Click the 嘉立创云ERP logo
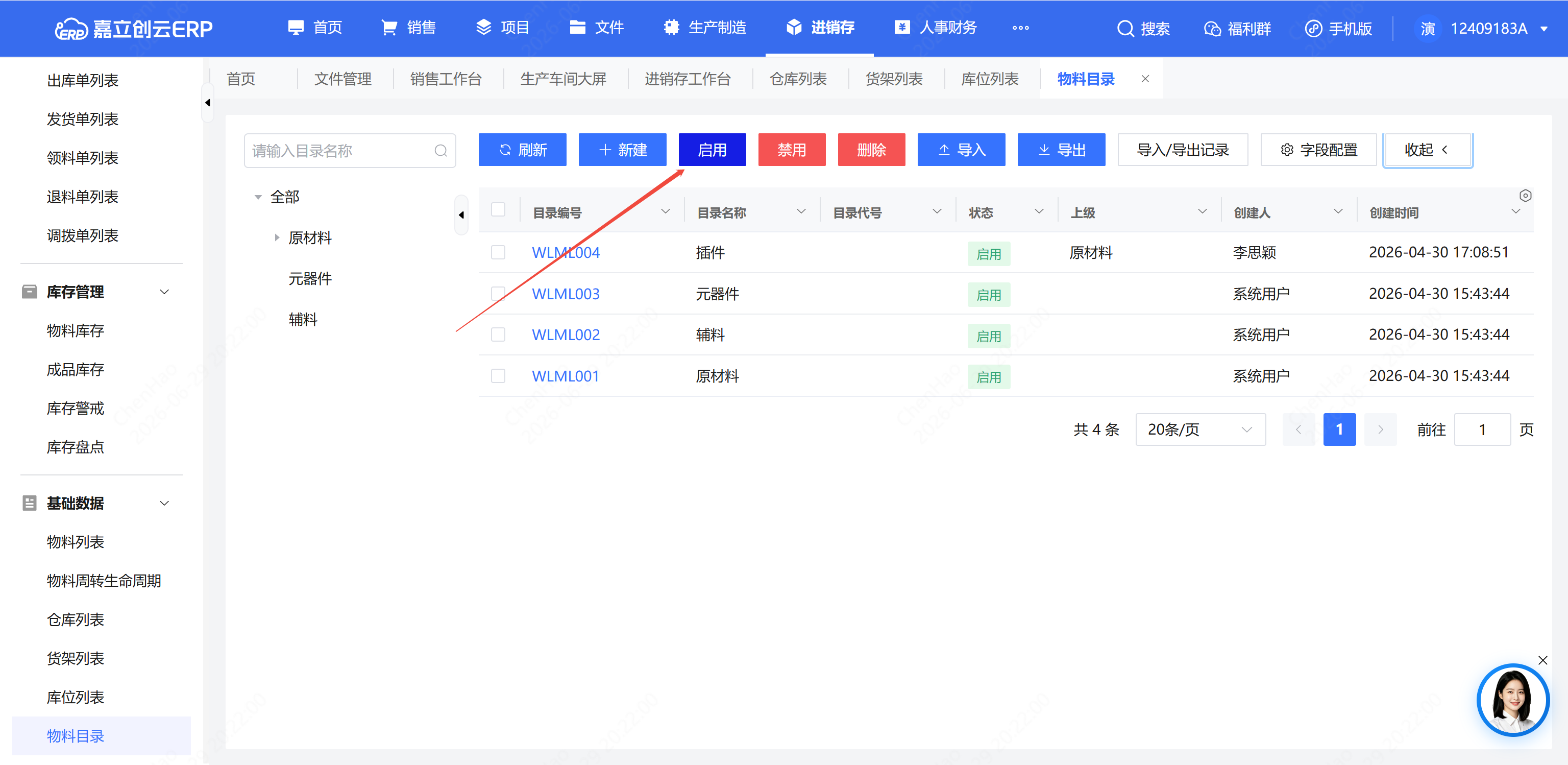The width and height of the screenshot is (1568, 765). [134, 29]
